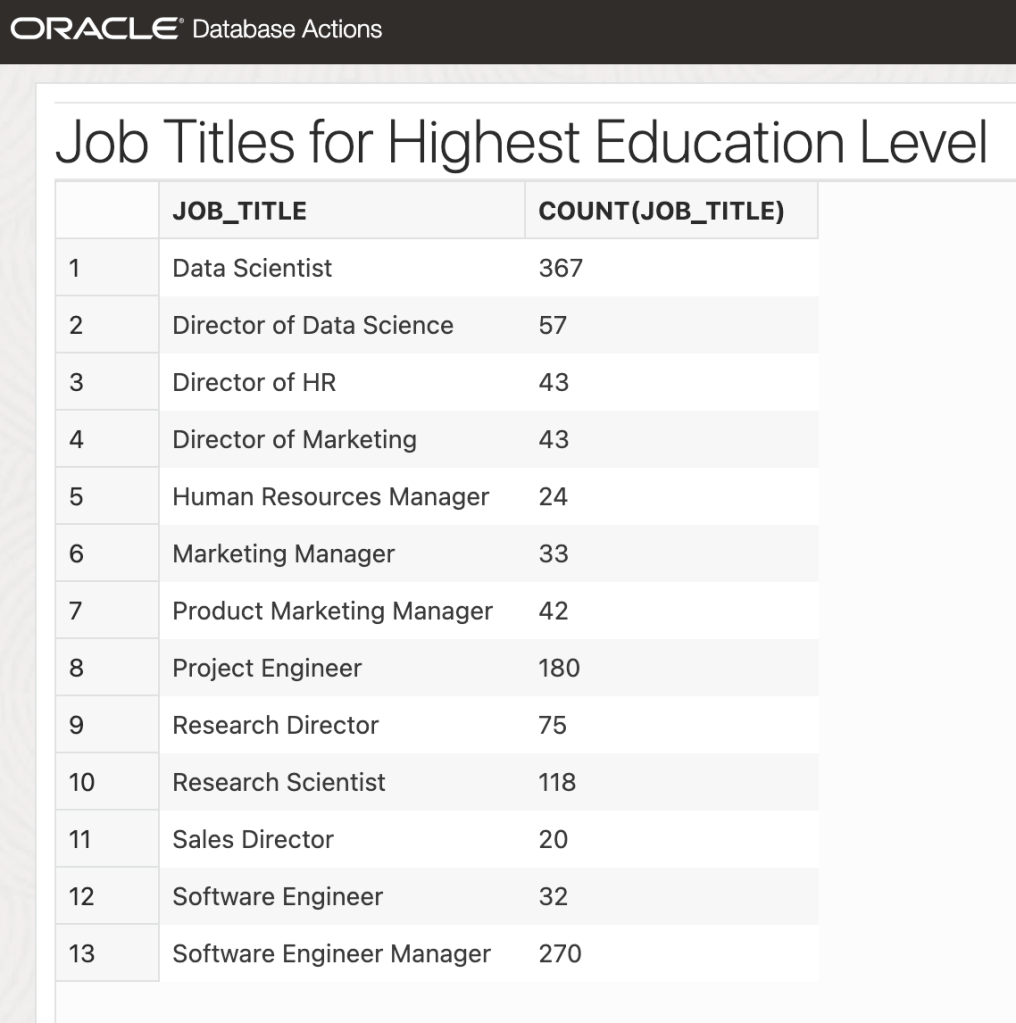Click the Director of HR cell
1016x1023 pixels.
pos(254,382)
